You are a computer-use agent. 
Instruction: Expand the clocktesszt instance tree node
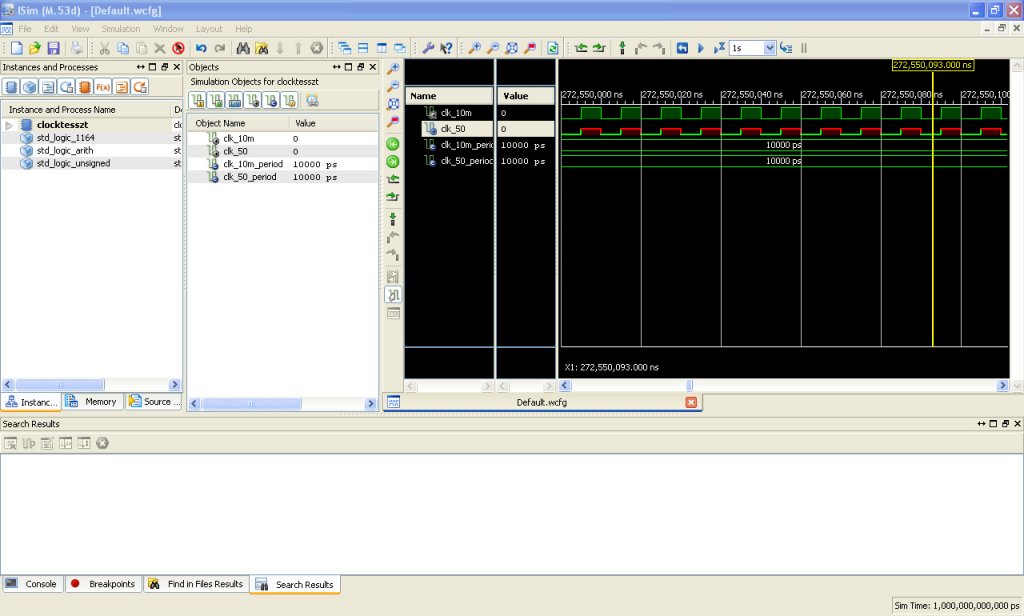coord(9,125)
